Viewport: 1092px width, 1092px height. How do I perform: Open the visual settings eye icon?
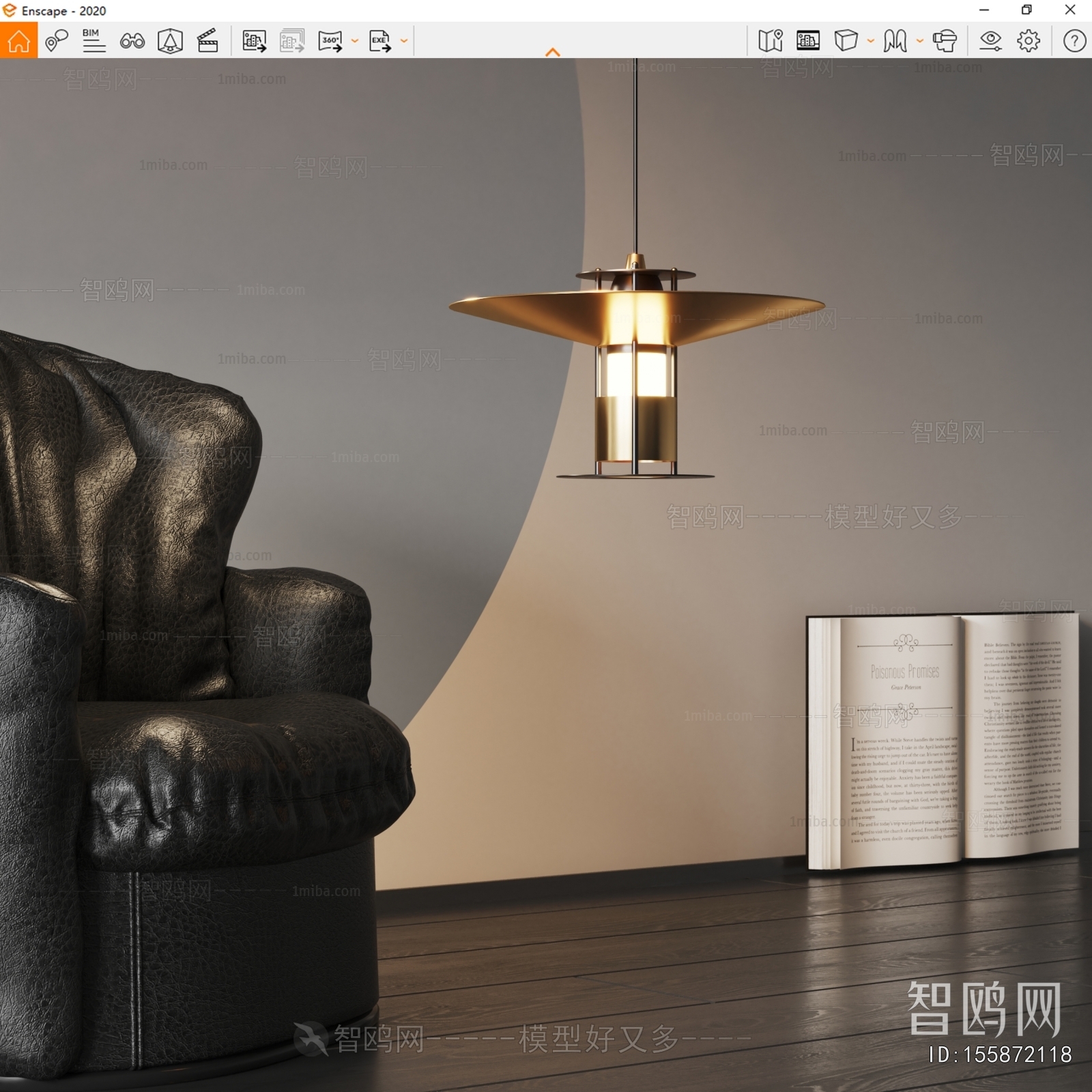coord(990,41)
